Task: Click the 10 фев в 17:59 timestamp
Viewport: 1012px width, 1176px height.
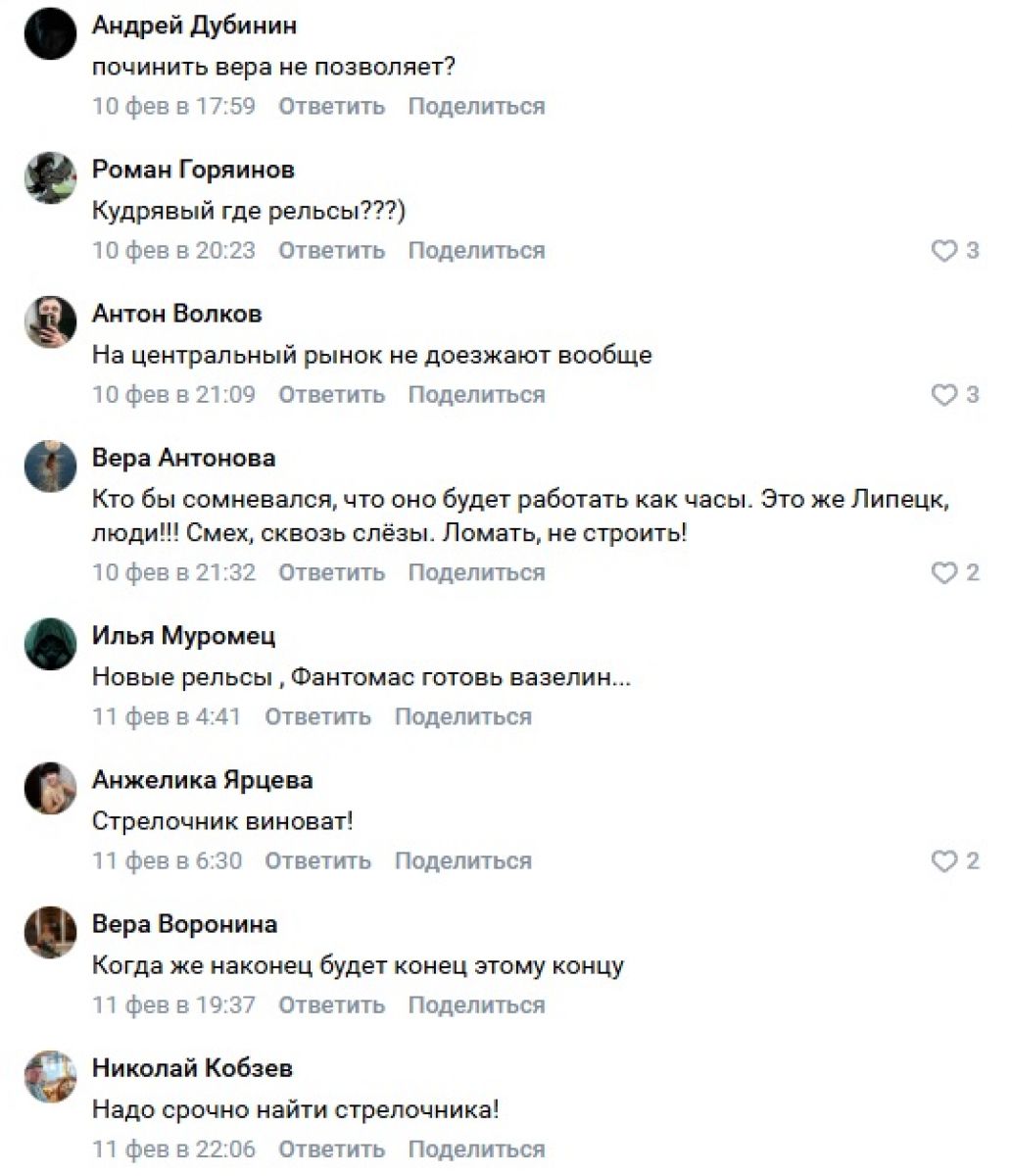Action: [173, 106]
